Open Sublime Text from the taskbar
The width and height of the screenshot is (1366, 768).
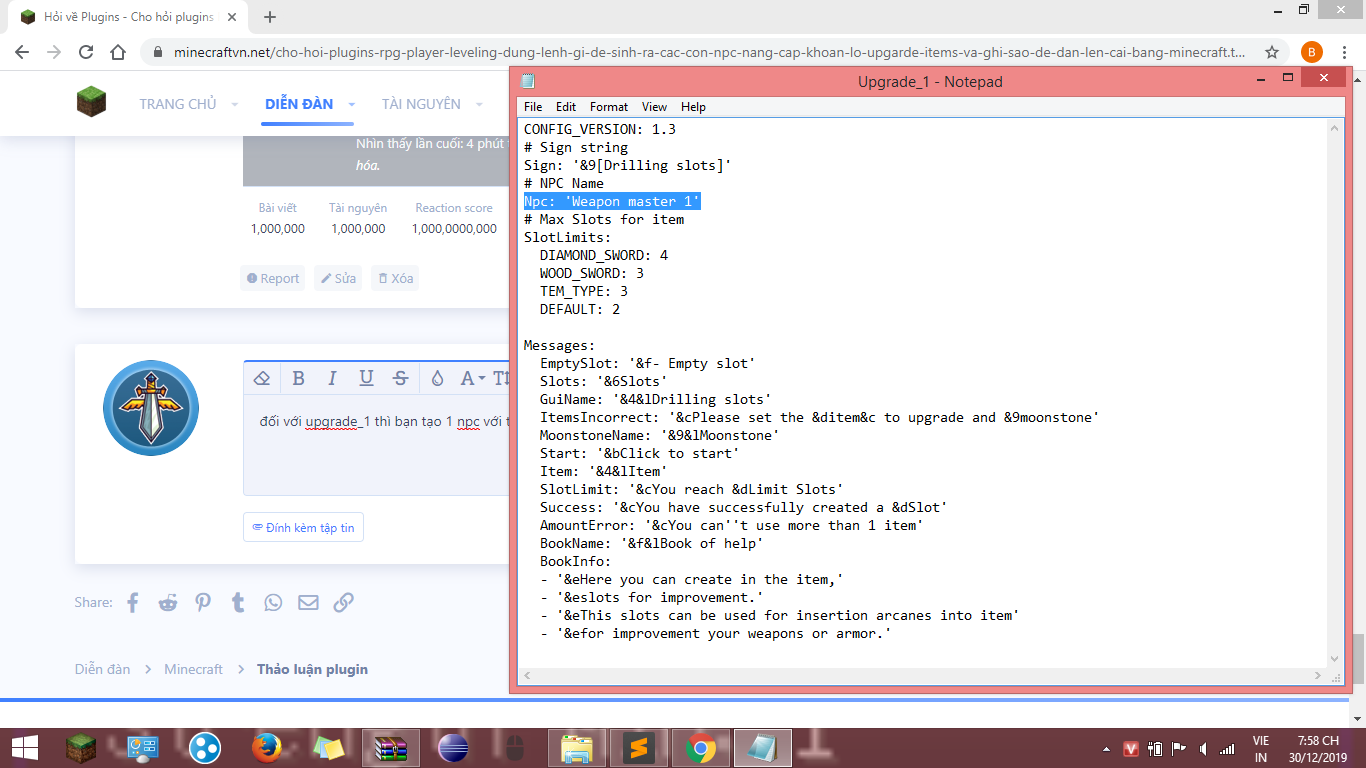638,747
